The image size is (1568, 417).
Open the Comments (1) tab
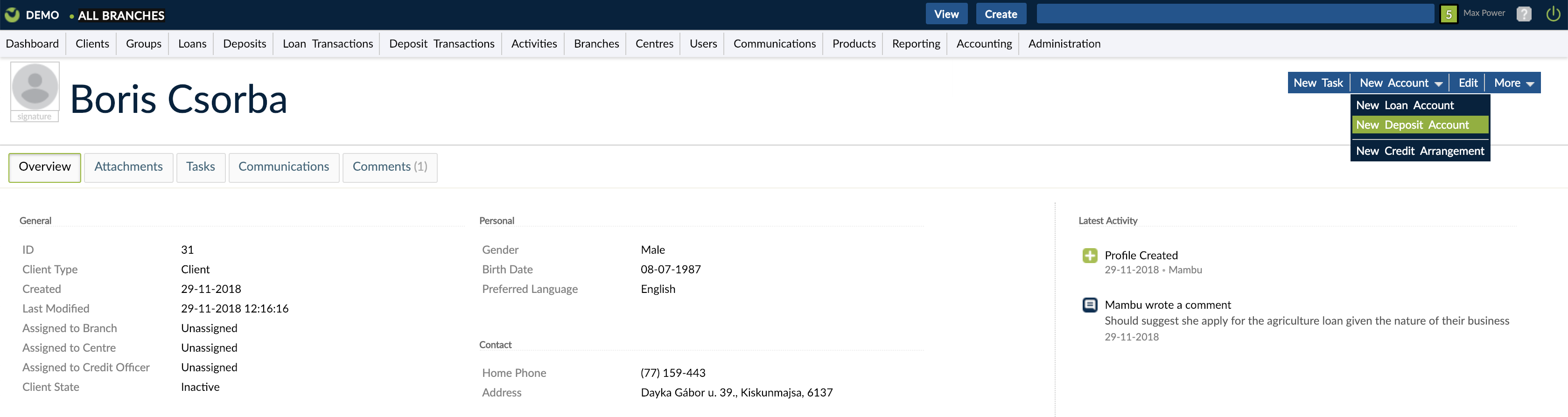coord(390,167)
